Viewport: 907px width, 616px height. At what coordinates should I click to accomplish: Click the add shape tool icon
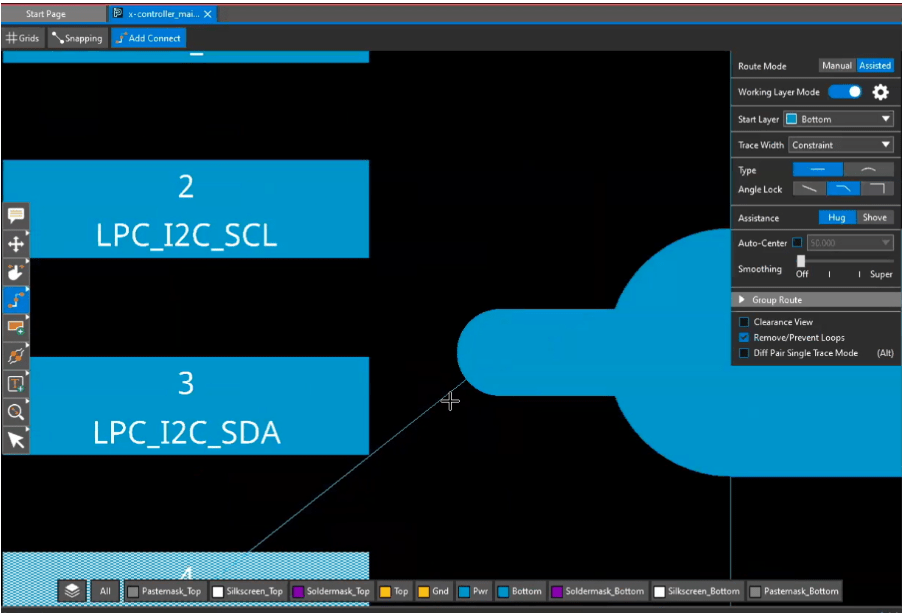pyautogui.click(x=16, y=327)
